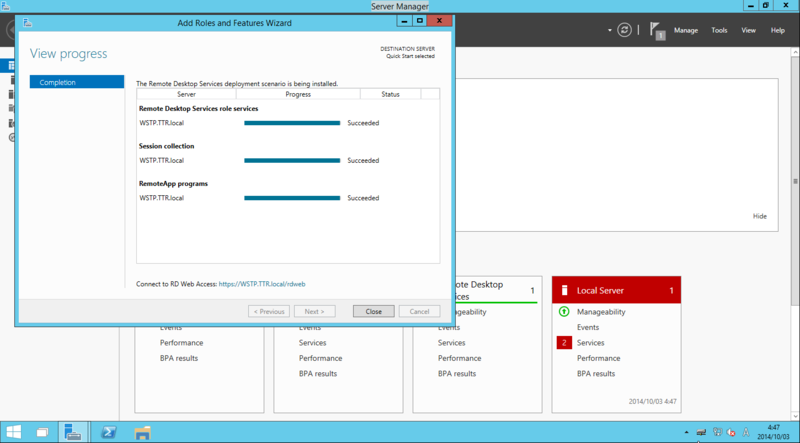Click the muted speaker tray icon

[x=731, y=432]
